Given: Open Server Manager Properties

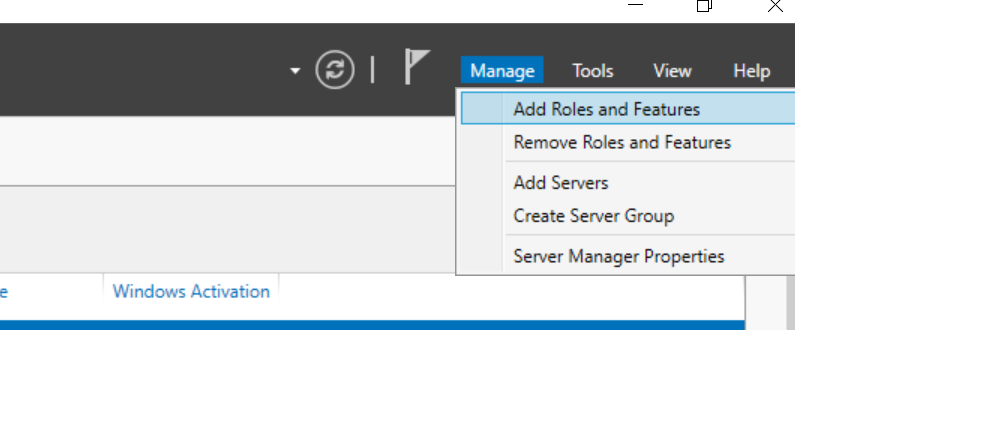Looking at the screenshot, I should 618,256.
